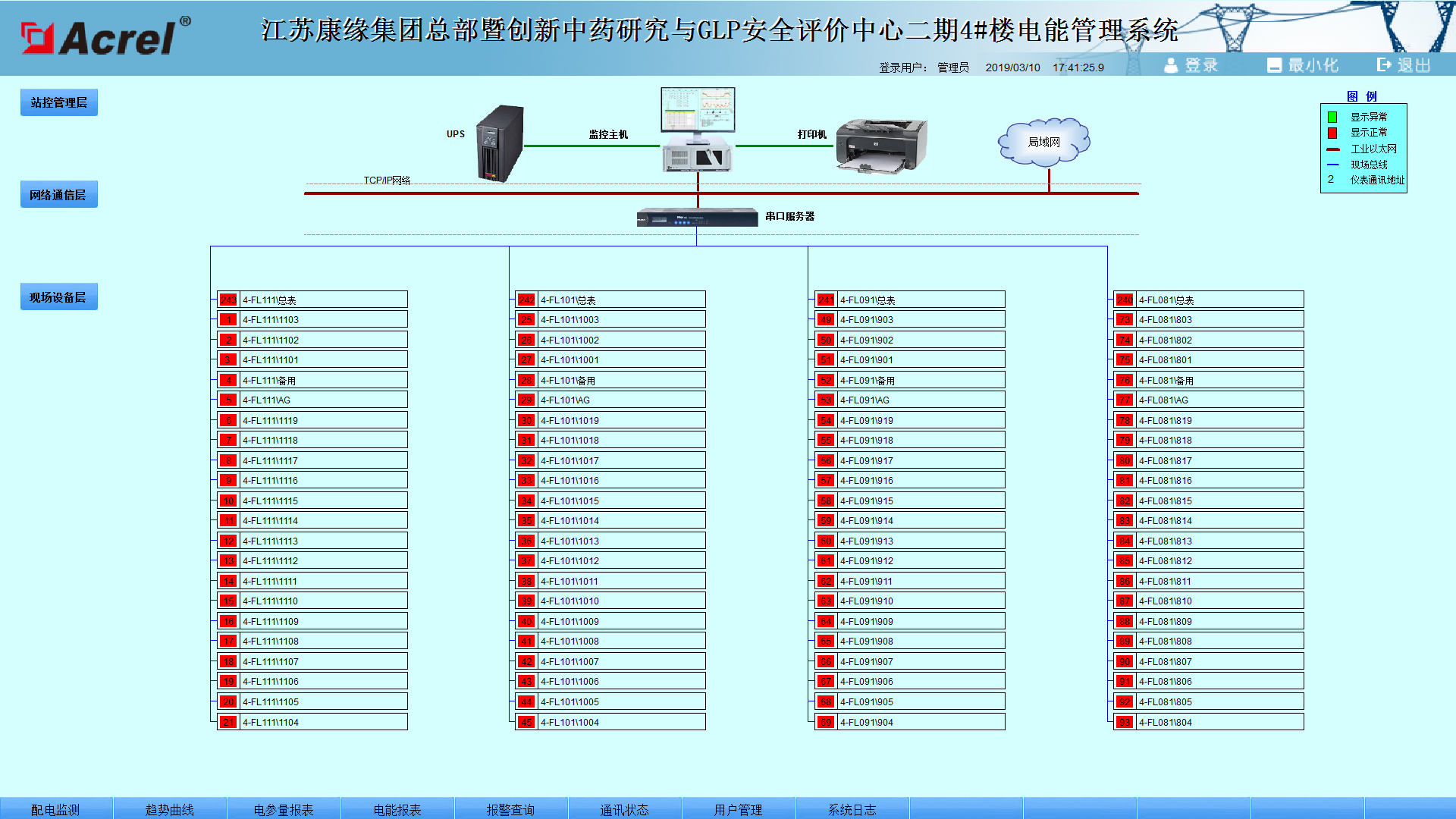The height and width of the screenshot is (819, 1456).
Task: Open the 配电监测 tab
Action: click(x=55, y=809)
